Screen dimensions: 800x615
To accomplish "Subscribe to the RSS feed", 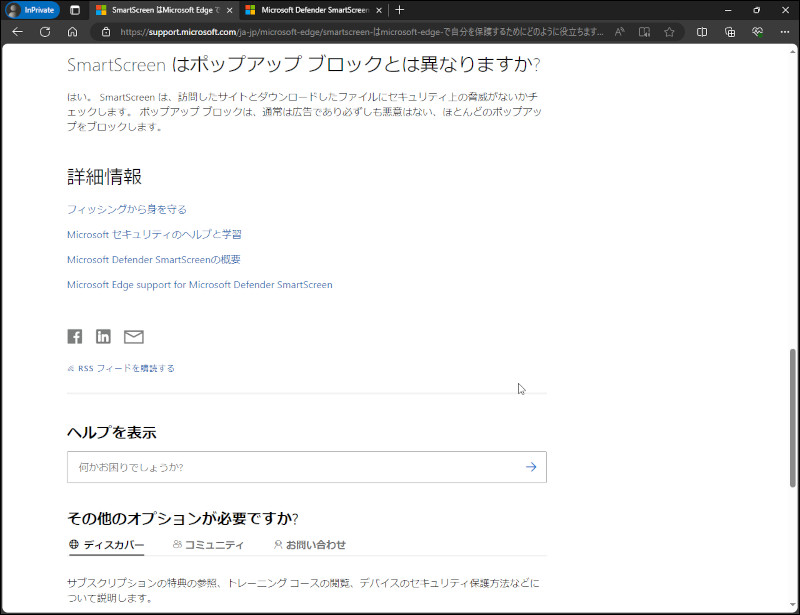I will click(x=120, y=368).
